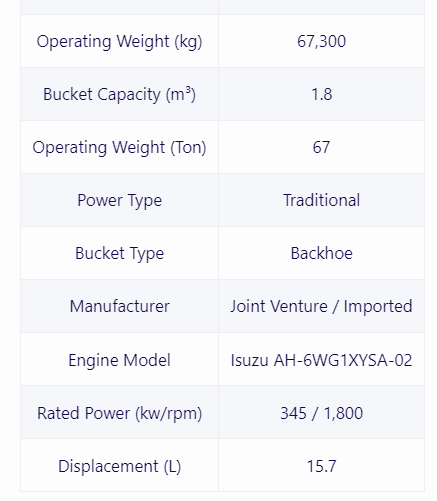Screen dimensions: 437x501
Task: Select the 67,300 weight value
Action: (x=321, y=41)
